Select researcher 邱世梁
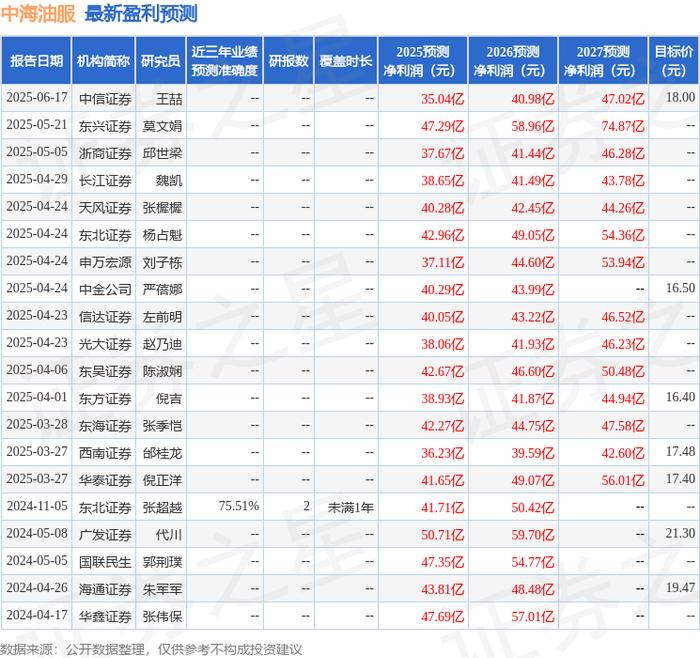The image size is (700, 658). click(x=162, y=153)
